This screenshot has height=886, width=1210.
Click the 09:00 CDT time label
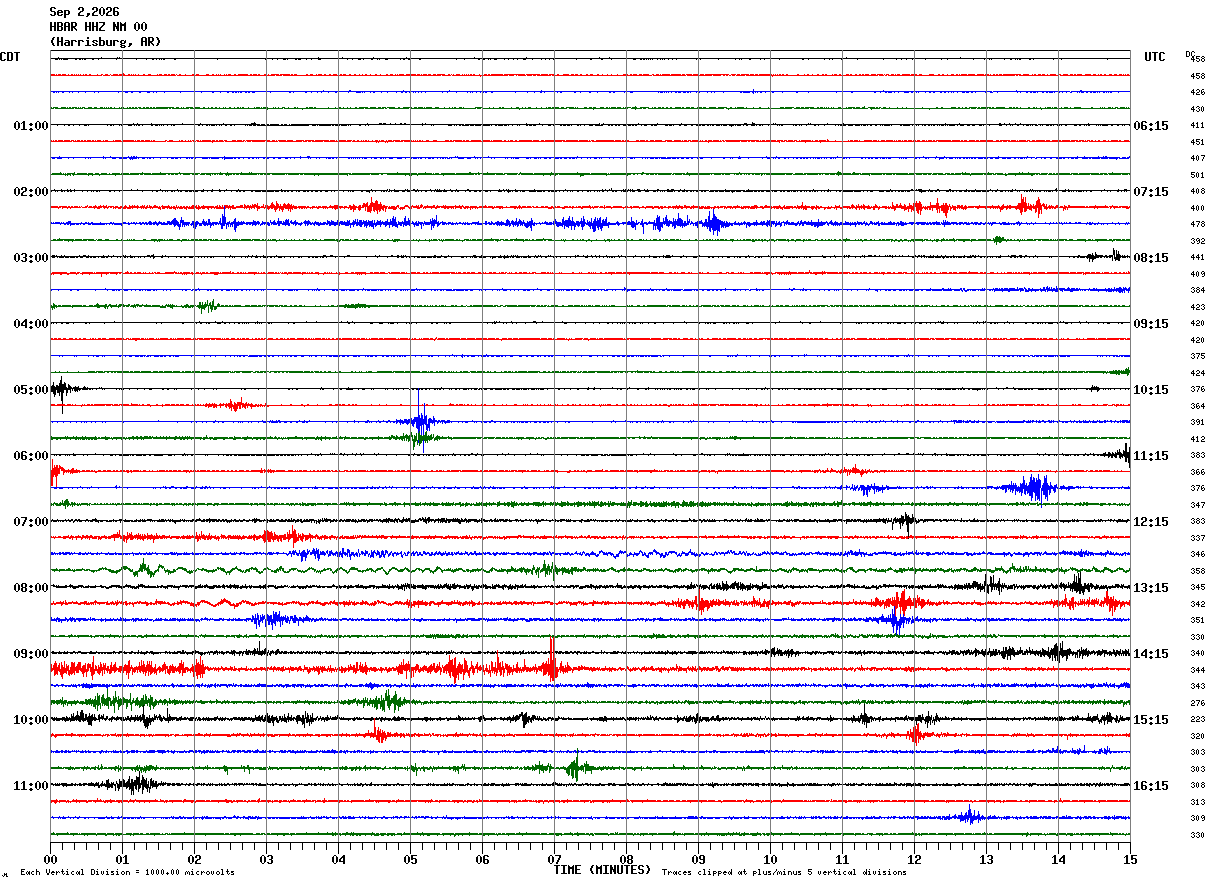31,654
